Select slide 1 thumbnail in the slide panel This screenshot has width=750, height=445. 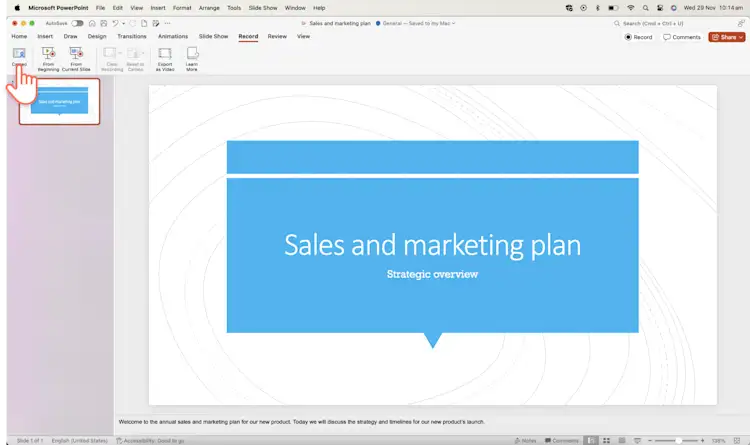pos(59,101)
